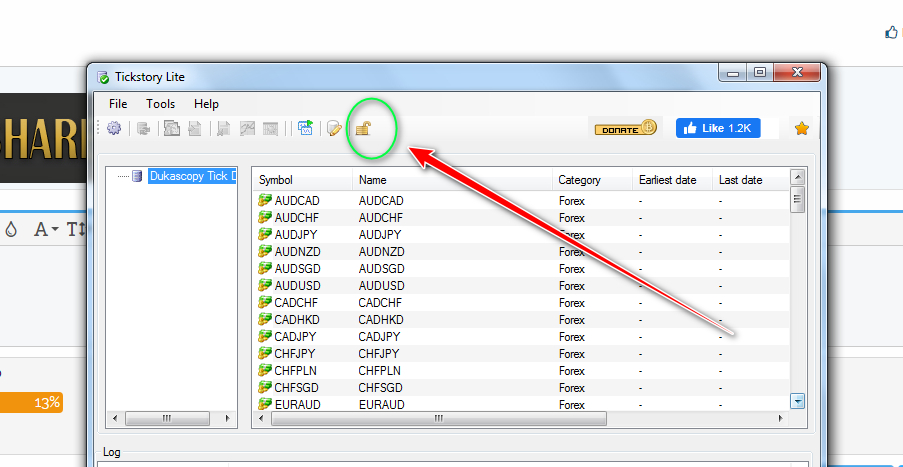Select AUDCHF in the Symbol column
This screenshot has width=903, height=467.
[297, 218]
